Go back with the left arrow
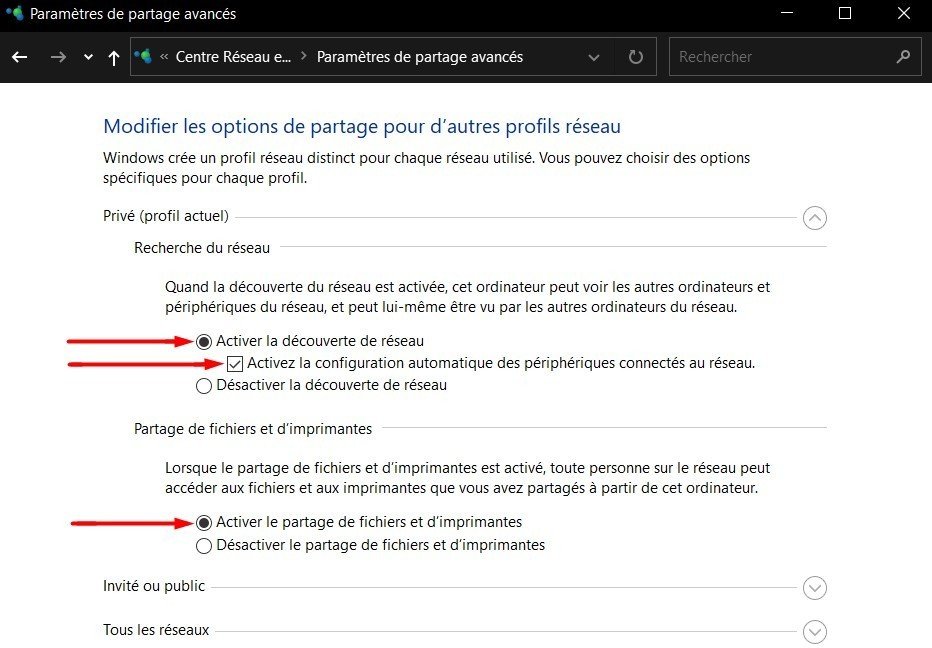 20,57
